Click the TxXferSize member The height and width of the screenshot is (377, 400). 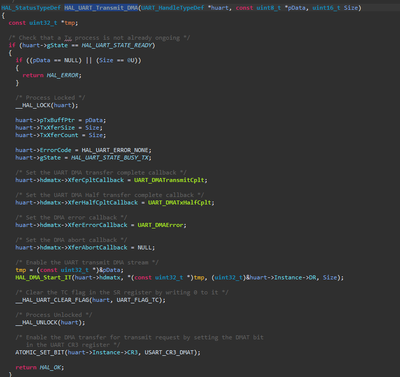click(x=57, y=128)
